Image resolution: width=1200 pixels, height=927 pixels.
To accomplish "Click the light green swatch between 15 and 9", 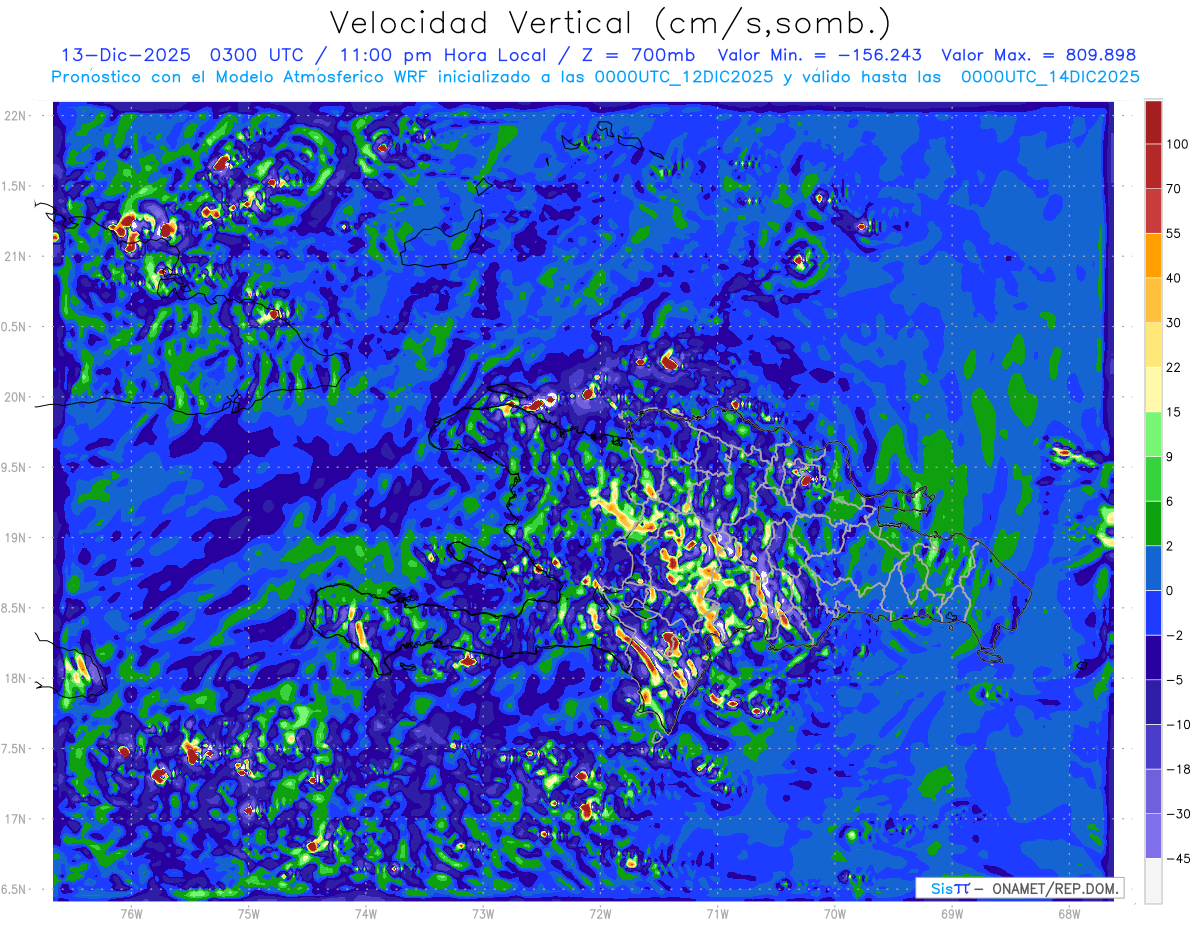I will tap(1153, 434).
